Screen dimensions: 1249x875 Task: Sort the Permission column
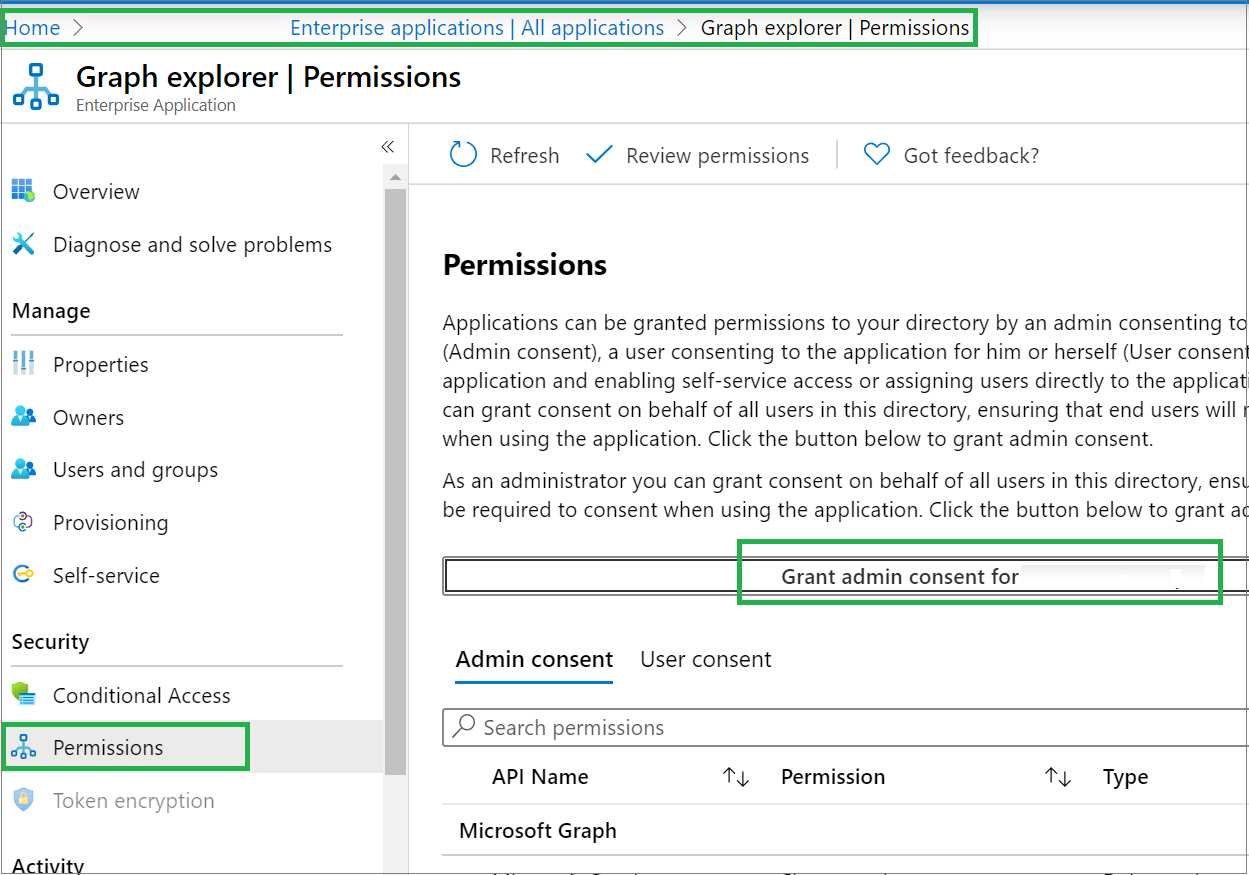click(1056, 776)
